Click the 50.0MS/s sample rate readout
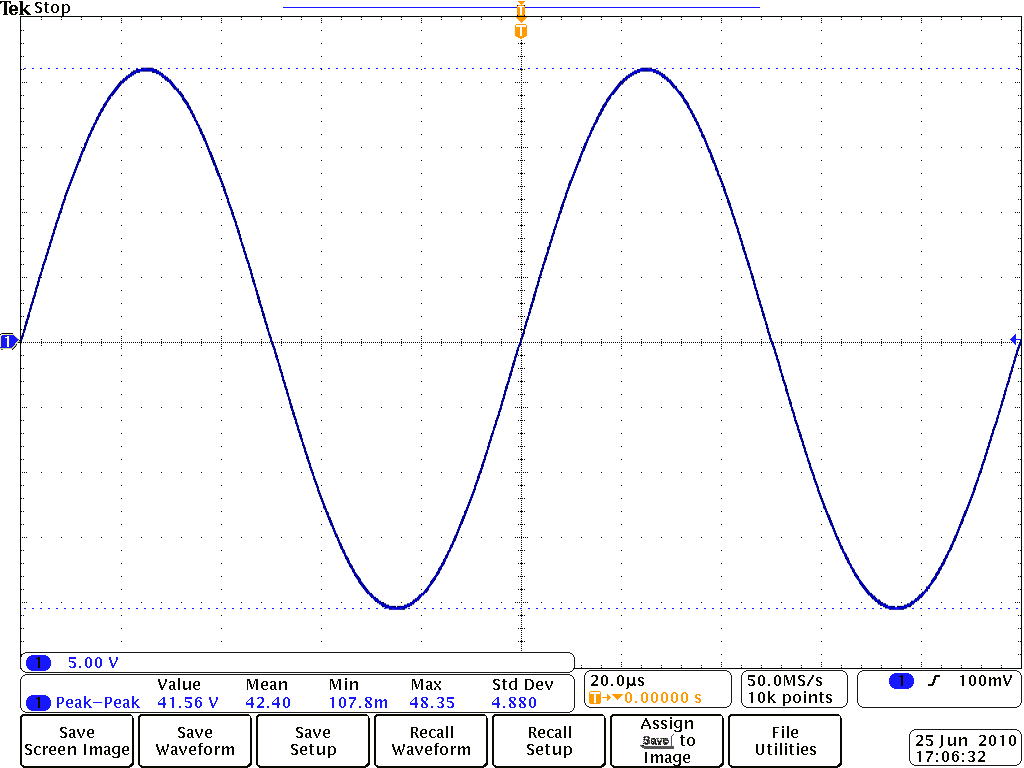Screen dimensions: 1024x768 pyautogui.click(x=785, y=681)
